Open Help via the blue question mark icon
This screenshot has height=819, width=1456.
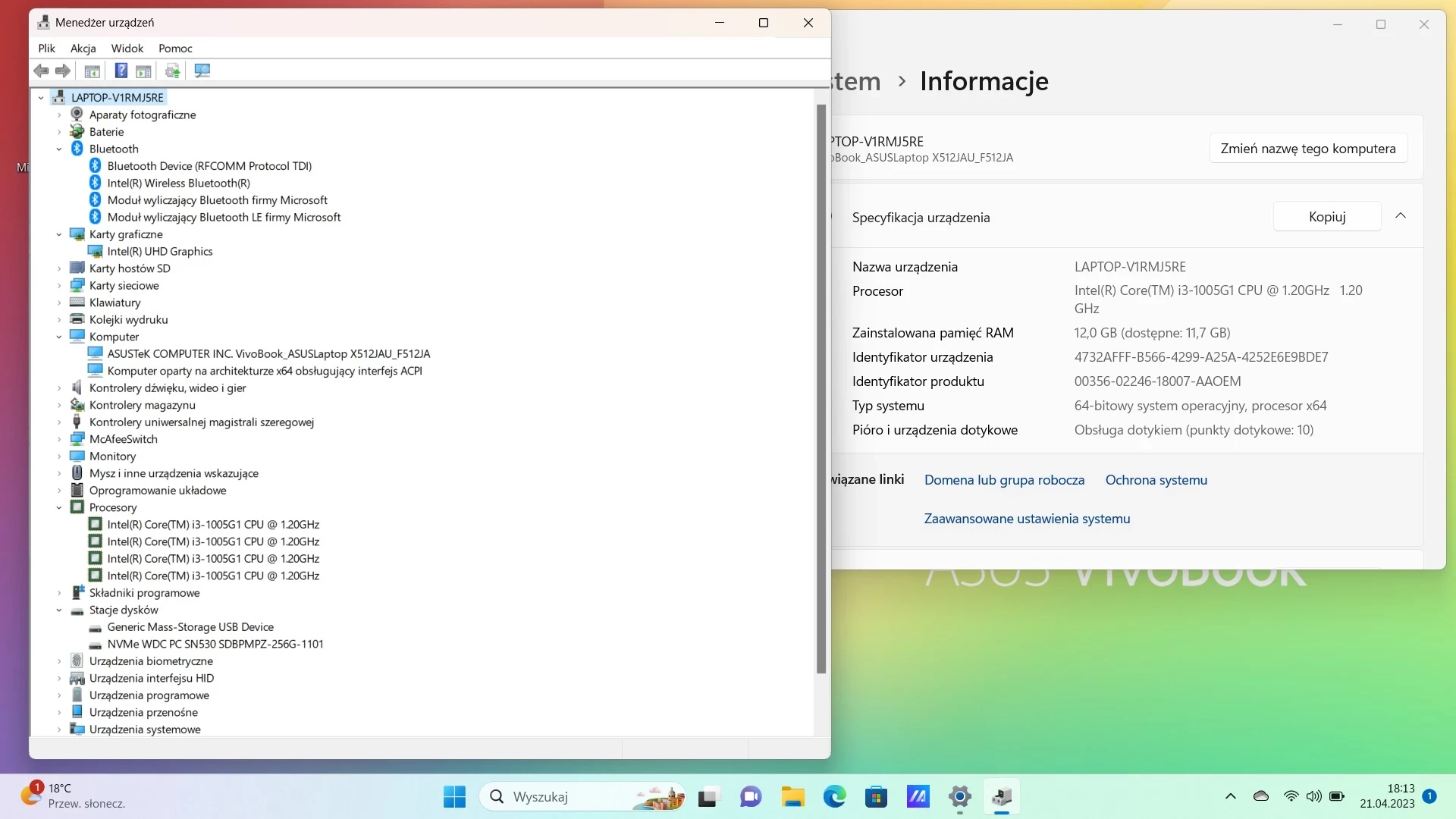121,71
